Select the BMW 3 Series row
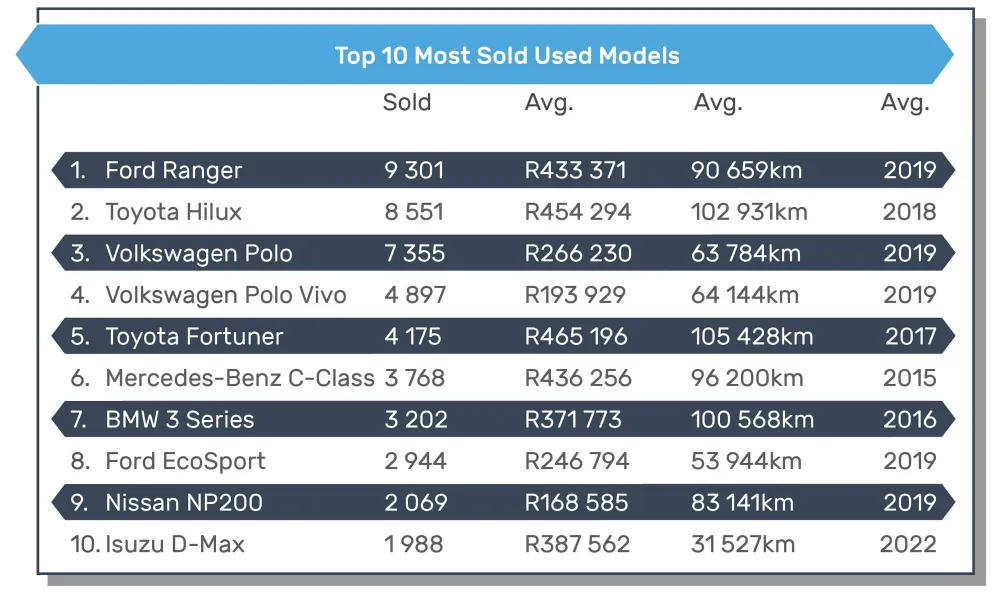Image resolution: width=1000 pixels, height=600 pixels. [x=179, y=420]
